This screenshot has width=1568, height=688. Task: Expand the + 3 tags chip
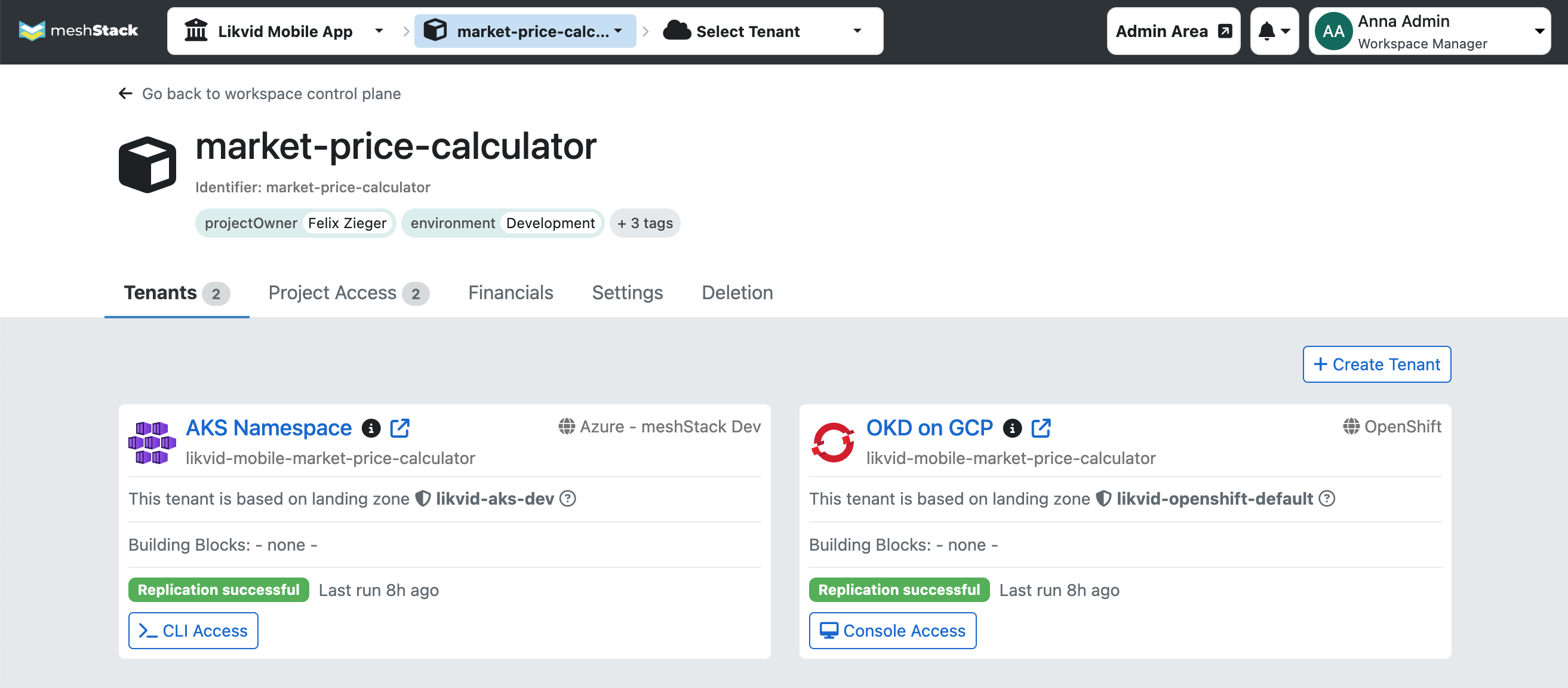tap(645, 223)
